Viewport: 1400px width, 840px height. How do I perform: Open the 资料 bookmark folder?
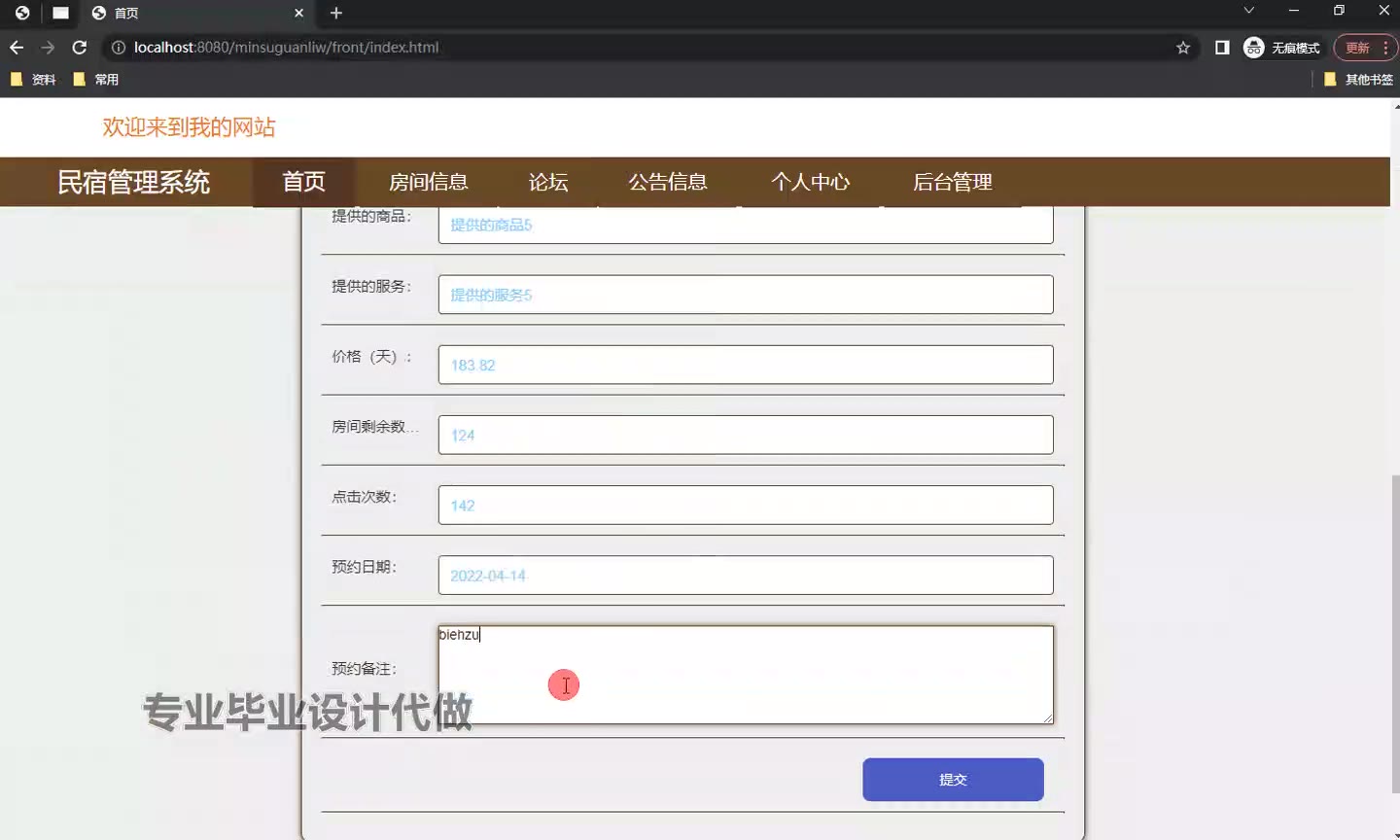(33, 80)
